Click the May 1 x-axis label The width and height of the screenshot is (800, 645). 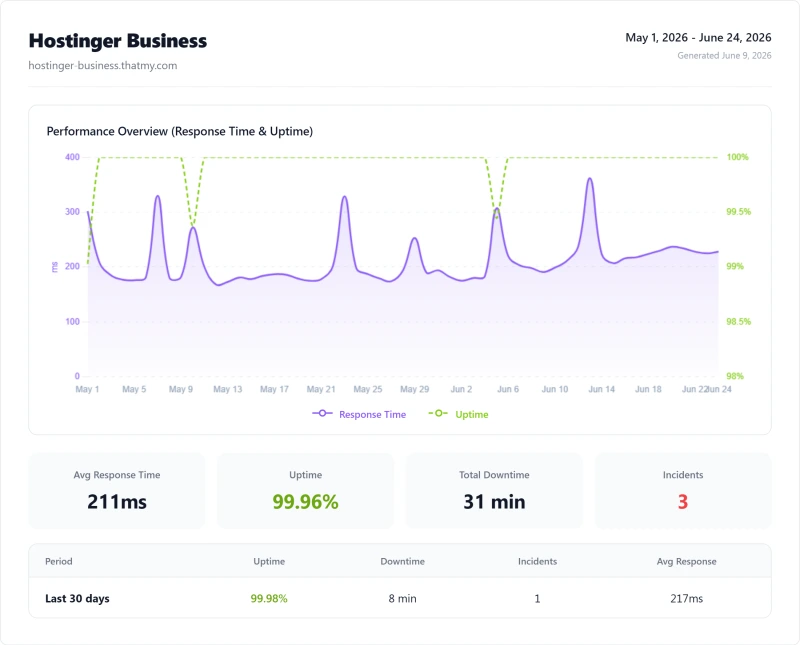point(87,389)
